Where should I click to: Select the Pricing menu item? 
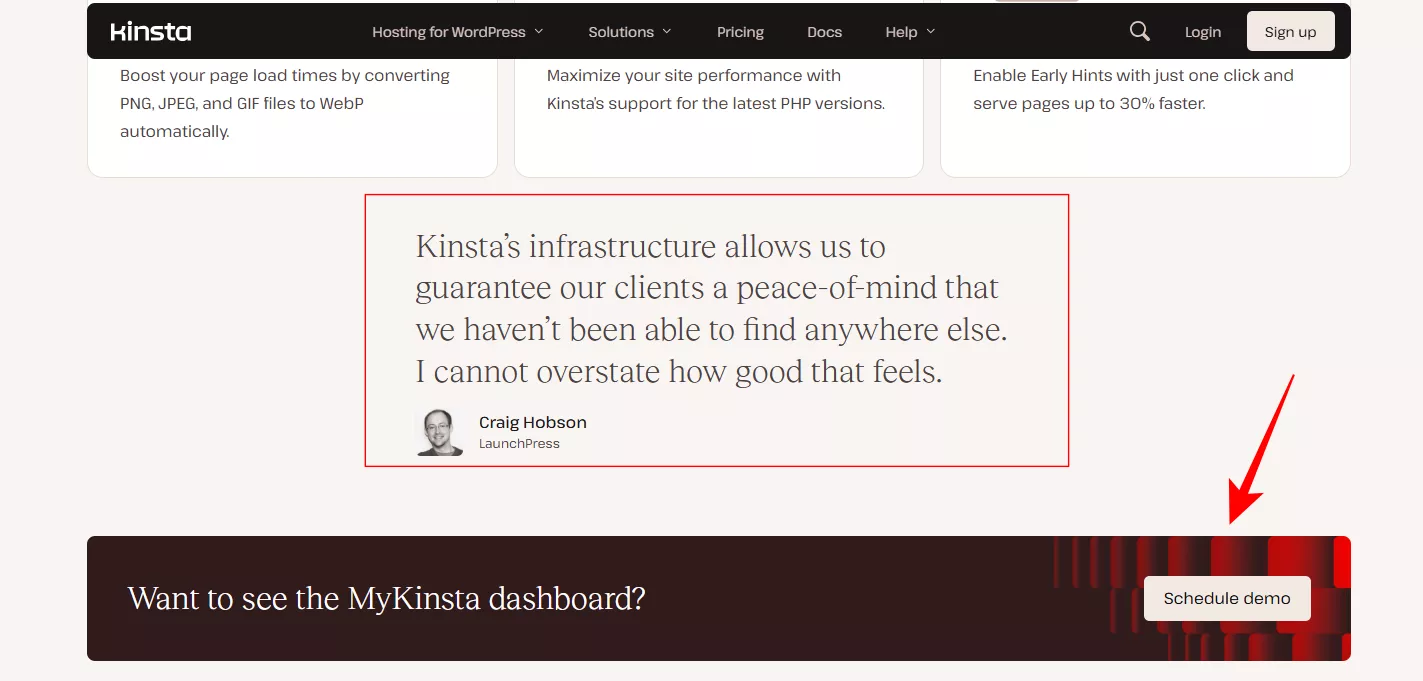click(740, 31)
